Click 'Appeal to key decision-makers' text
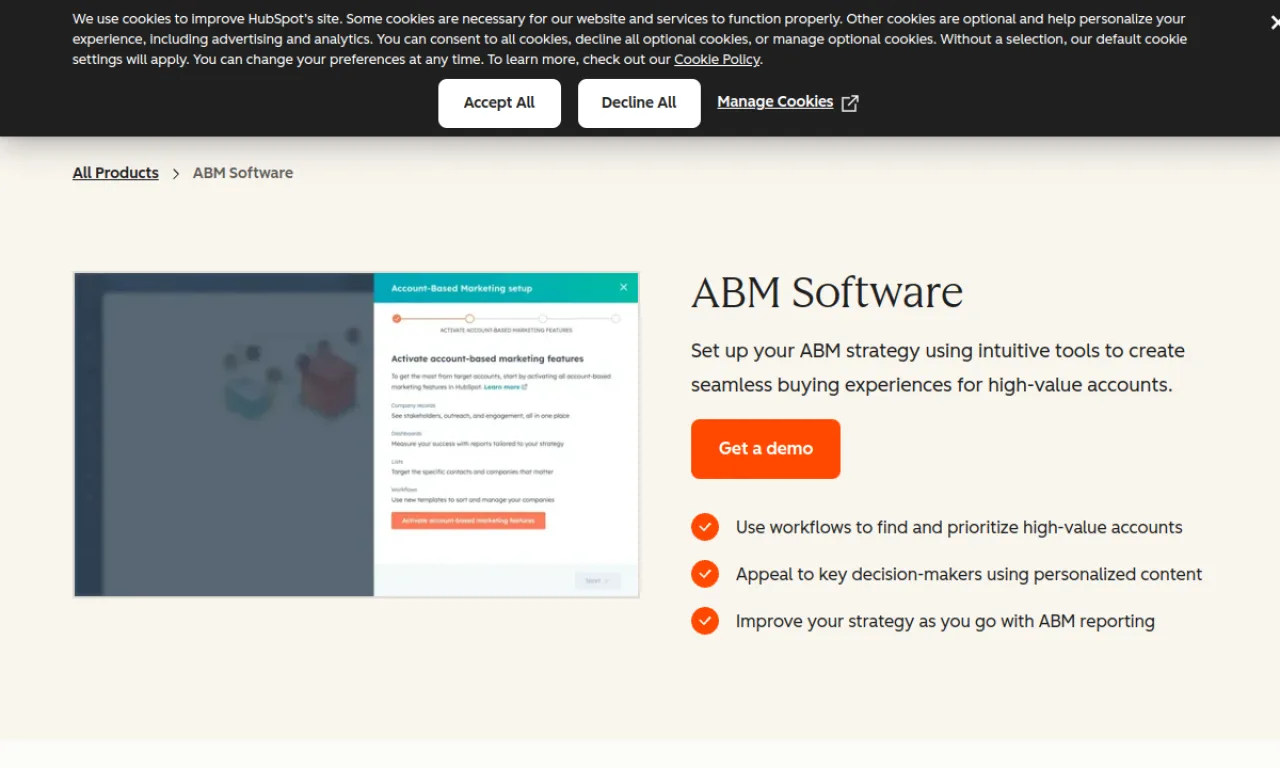 (969, 574)
